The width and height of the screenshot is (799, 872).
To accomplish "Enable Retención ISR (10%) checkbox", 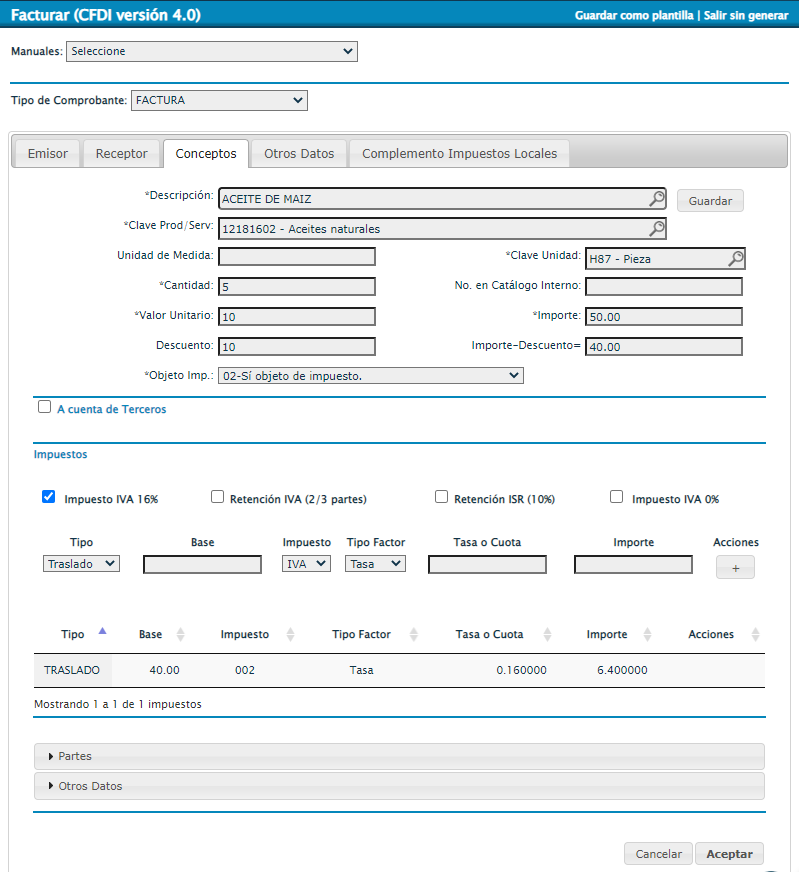I will point(441,497).
